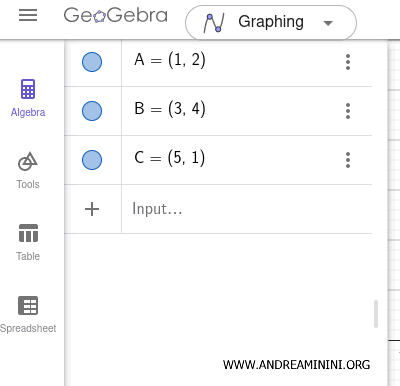Click the Input field
The width and height of the screenshot is (400, 386).
[247, 209]
